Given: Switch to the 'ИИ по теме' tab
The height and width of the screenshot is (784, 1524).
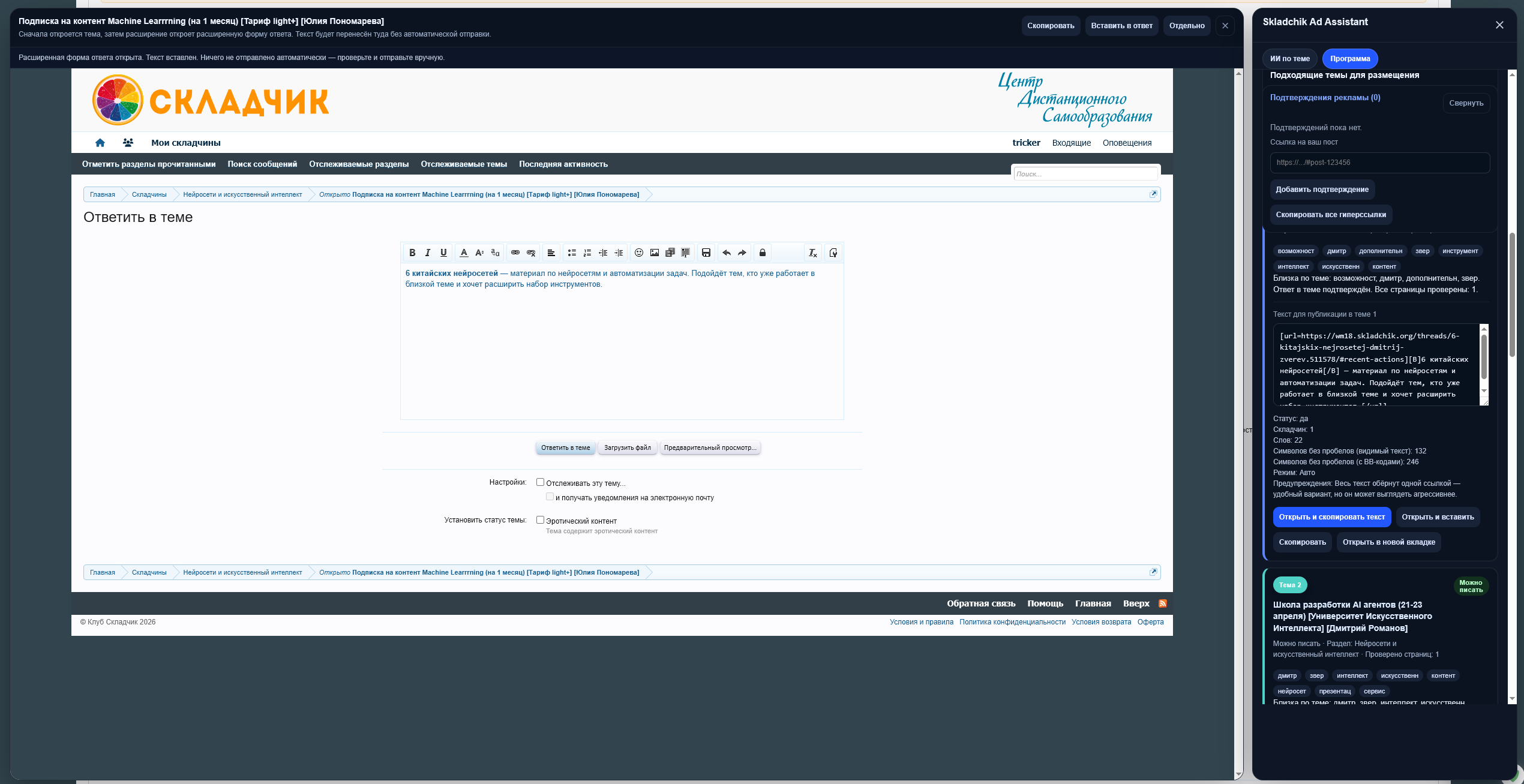Looking at the screenshot, I should [1289, 59].
